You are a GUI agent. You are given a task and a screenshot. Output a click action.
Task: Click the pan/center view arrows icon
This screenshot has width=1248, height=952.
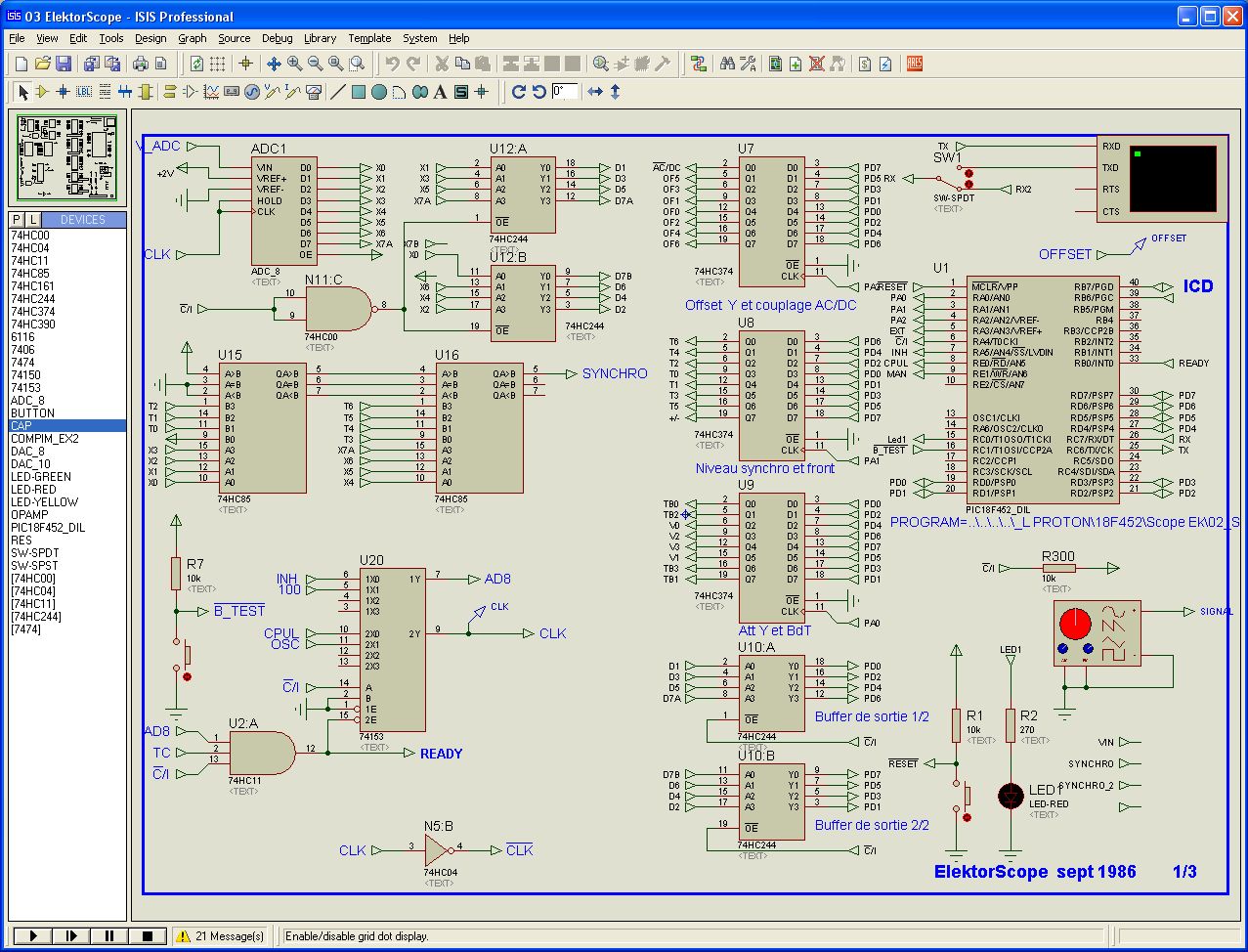[x=274, y=64]
